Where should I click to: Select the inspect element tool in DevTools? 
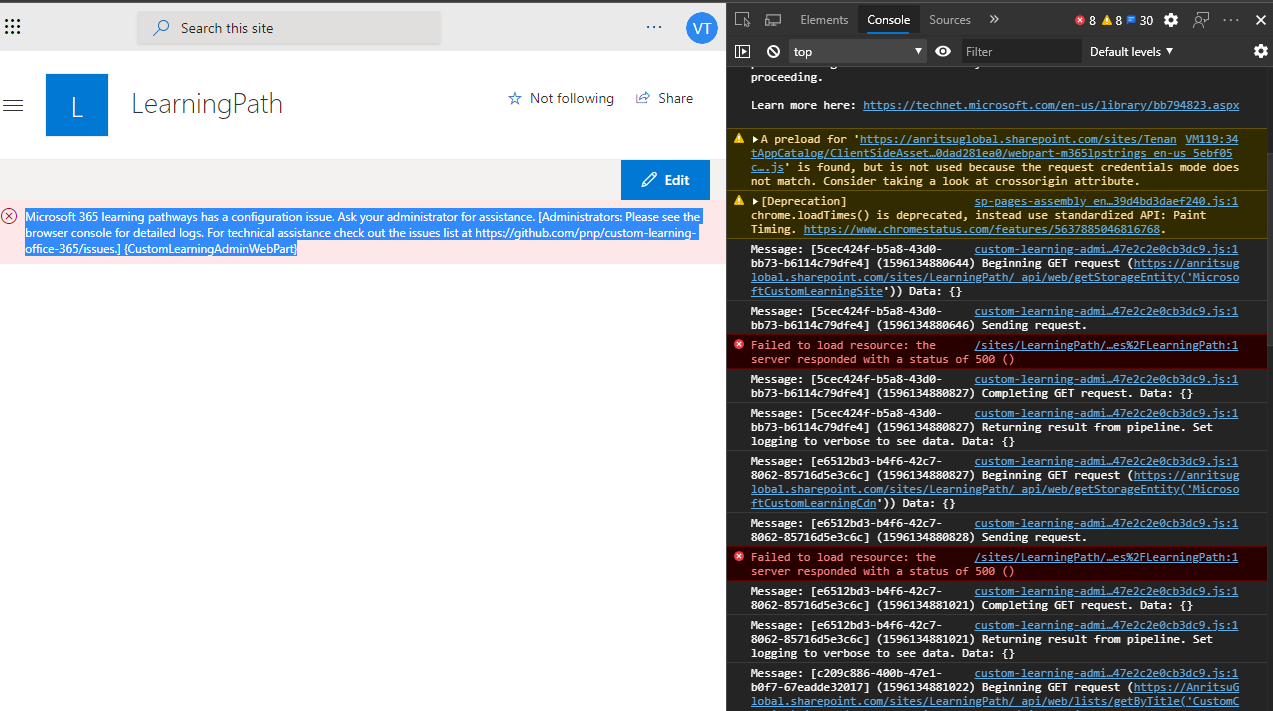point(741,19)
